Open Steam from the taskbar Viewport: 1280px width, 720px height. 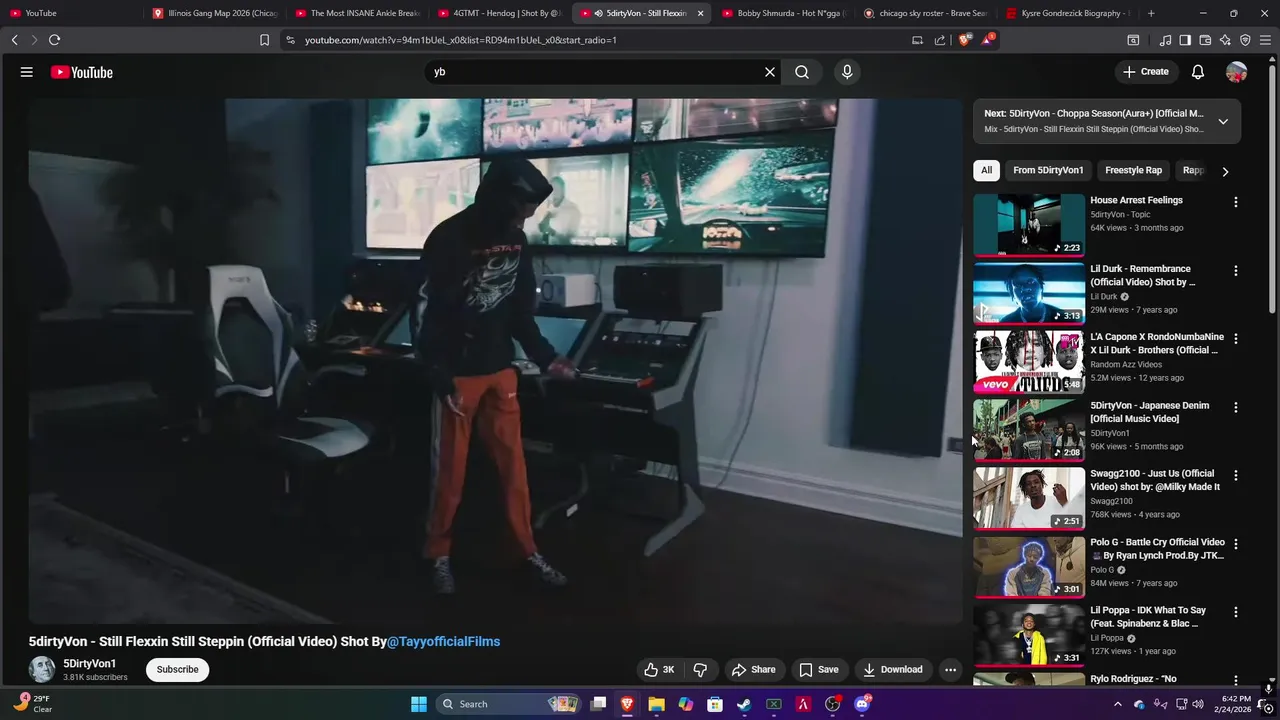(x=744, y=704)
